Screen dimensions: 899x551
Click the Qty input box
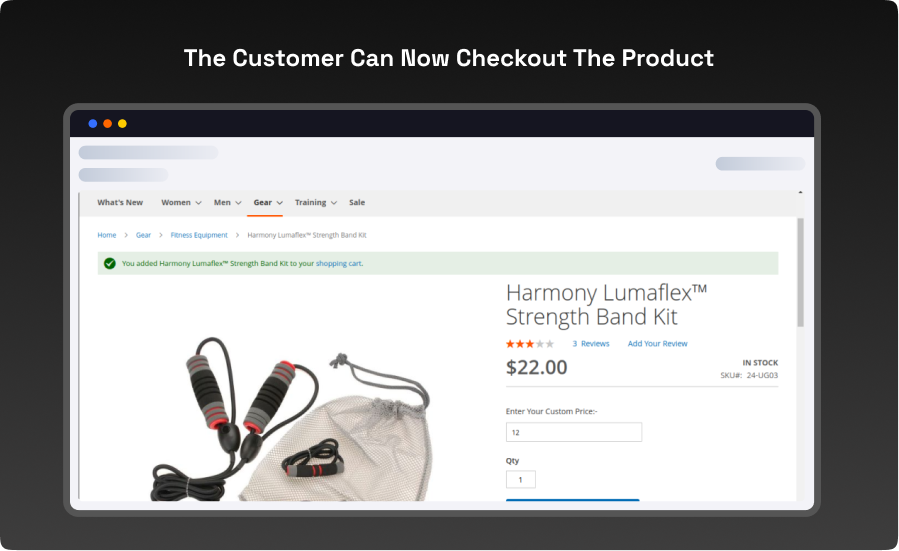[x=521, y=479]
